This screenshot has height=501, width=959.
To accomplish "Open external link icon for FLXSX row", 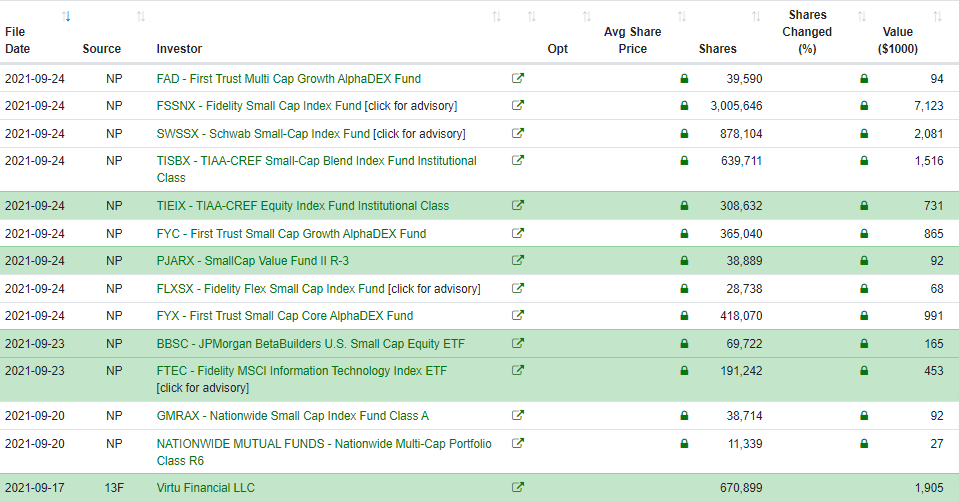I will tap(517, 288).
